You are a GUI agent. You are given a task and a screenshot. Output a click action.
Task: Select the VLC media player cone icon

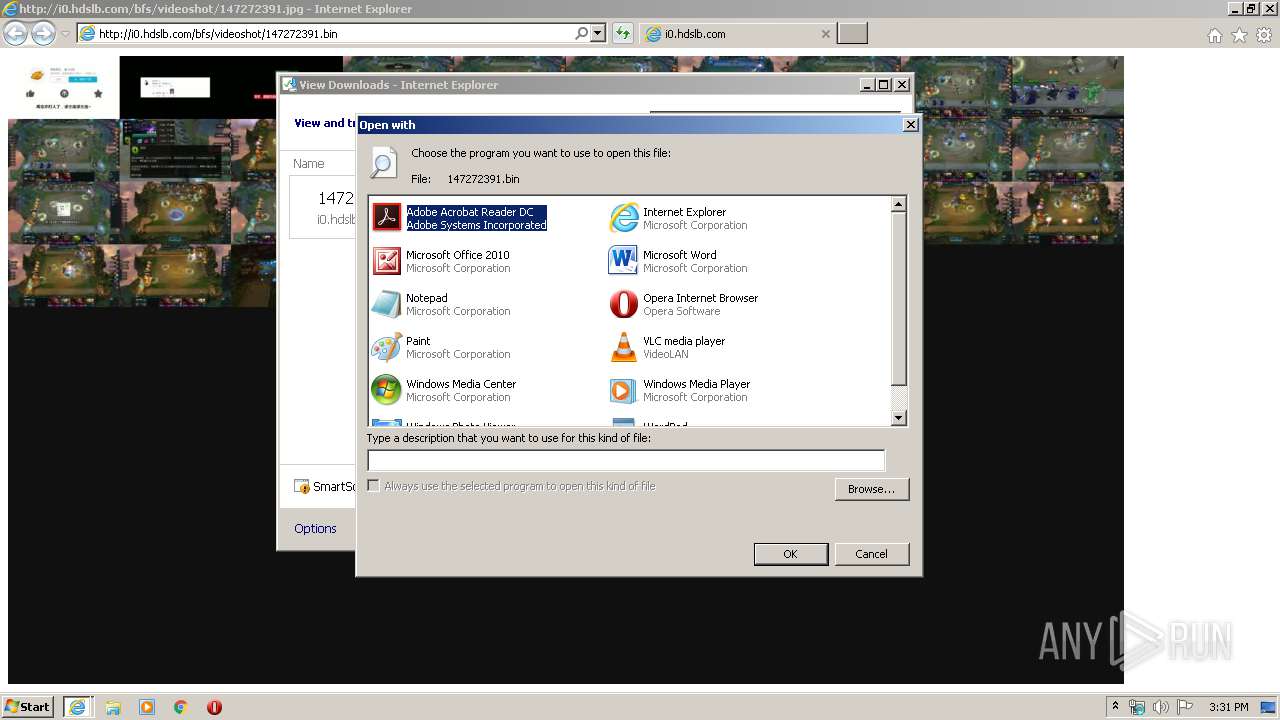(x=623, y=346)
